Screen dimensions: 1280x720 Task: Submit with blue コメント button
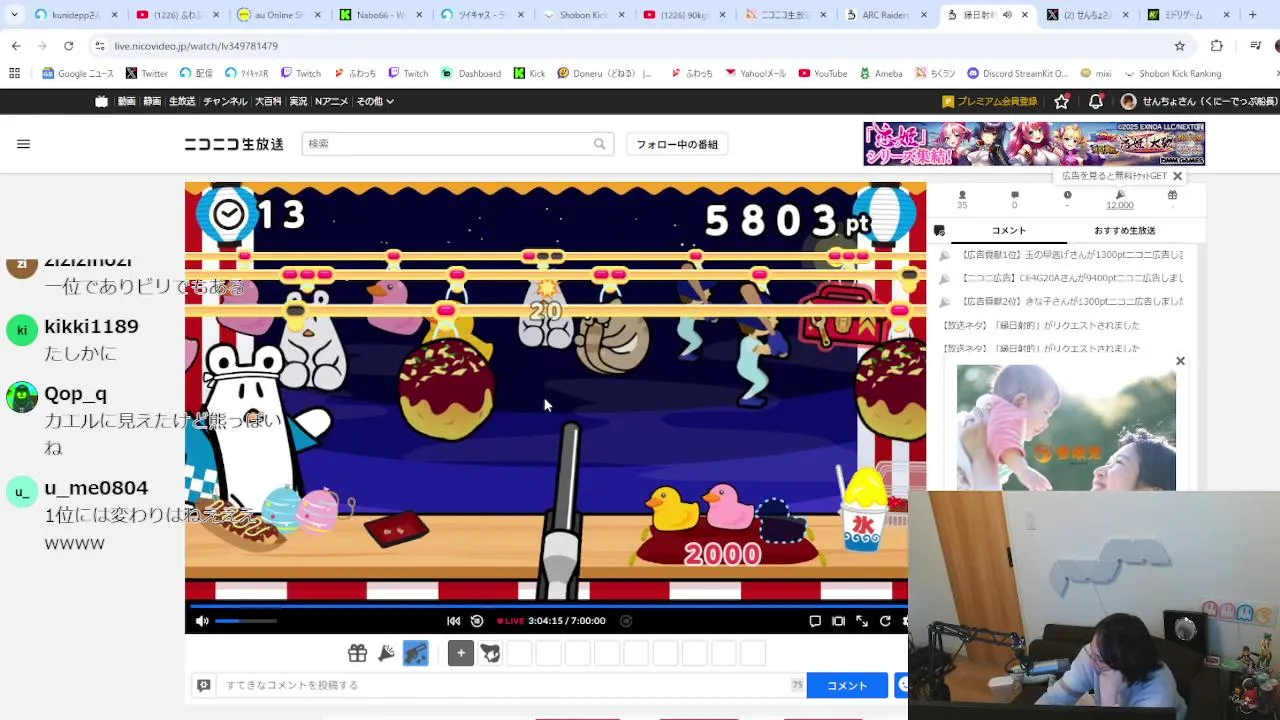click(x=847, y=685)
